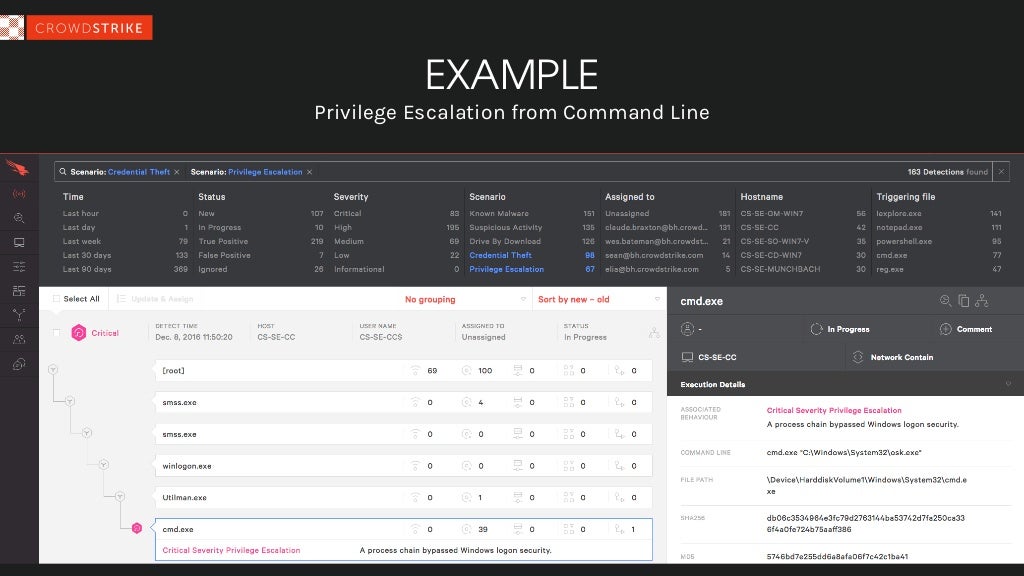Select the winlogon.exe process row
Viewport: 1024px width, 576px height.
pos(404,466)
